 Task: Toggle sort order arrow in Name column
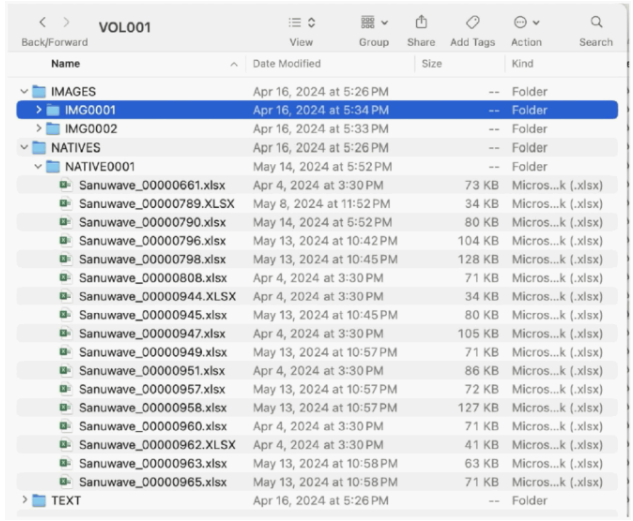[234, 64]
